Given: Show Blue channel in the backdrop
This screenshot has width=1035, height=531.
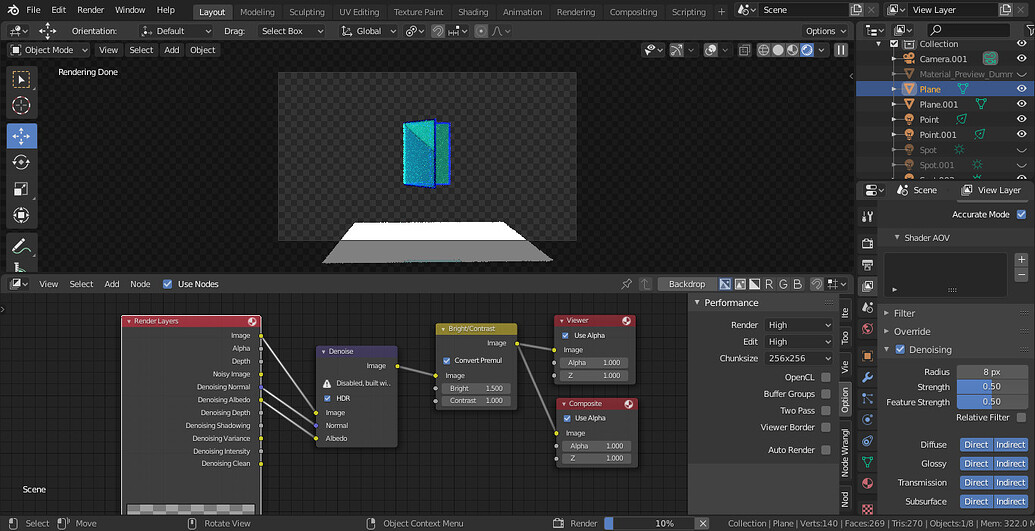Looking at the screenshot, I should 797,284.
